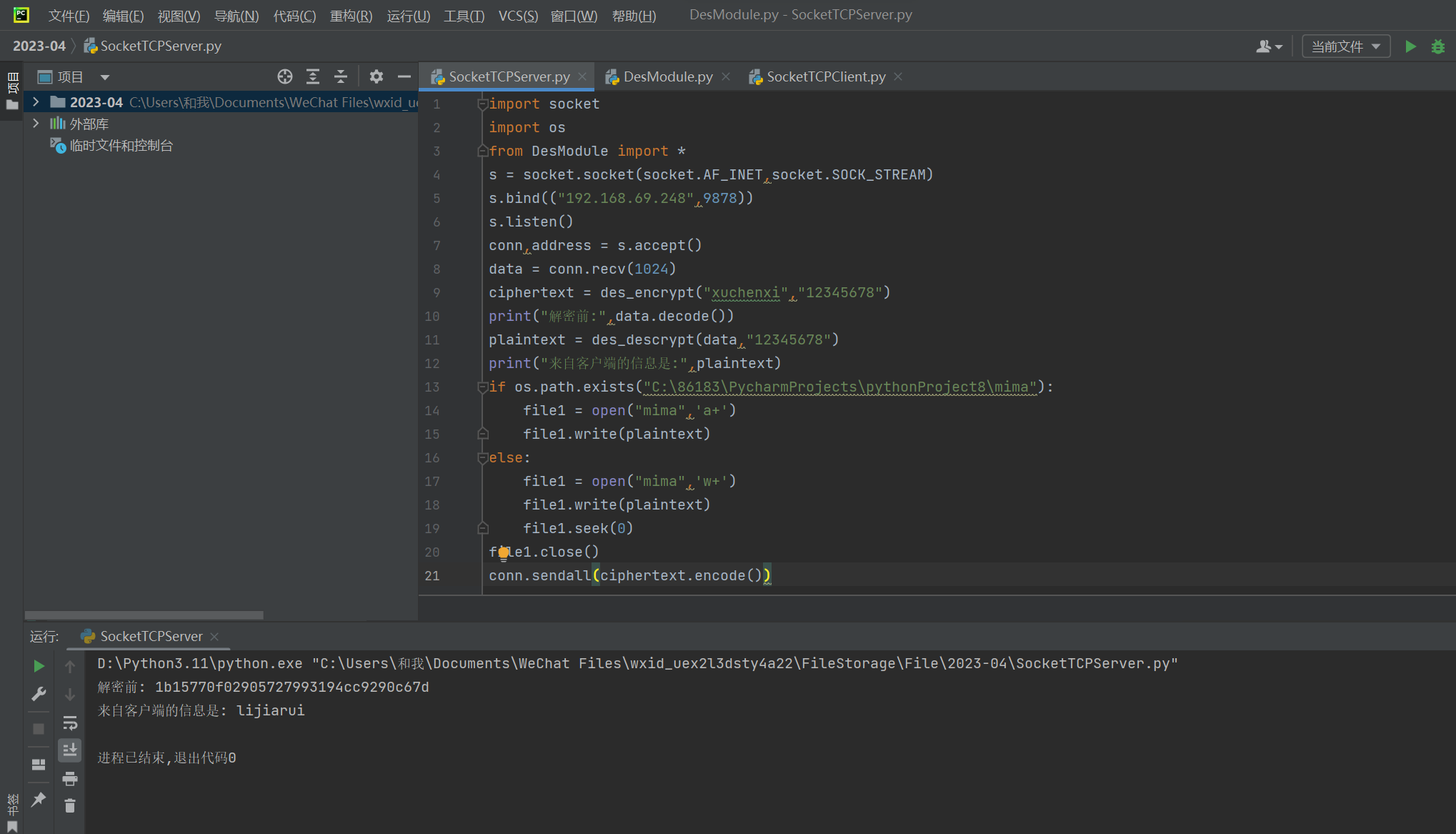Image resolution: width=1456 pixels, height=834 pixels.
Task: Run current file with the green play button
Action: (1410, 46)
